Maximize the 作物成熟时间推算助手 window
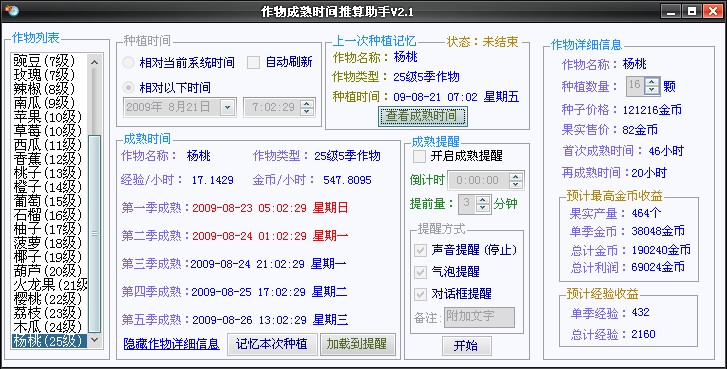 [692, 11]
